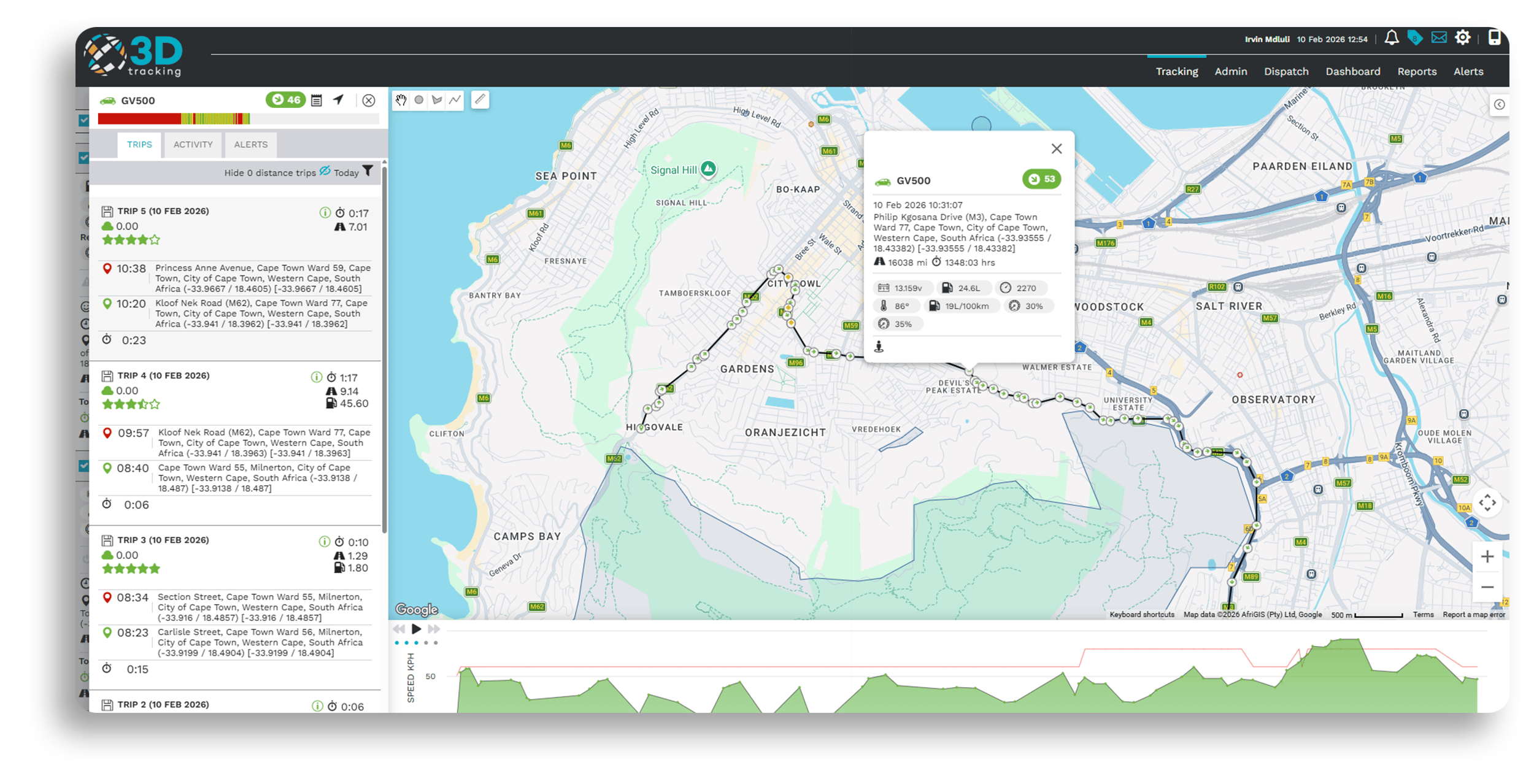Image resolution: width=1534 pixels, height=784 pixels.
Task: Switch to the TRIPS tab
Action: (139, 145)
